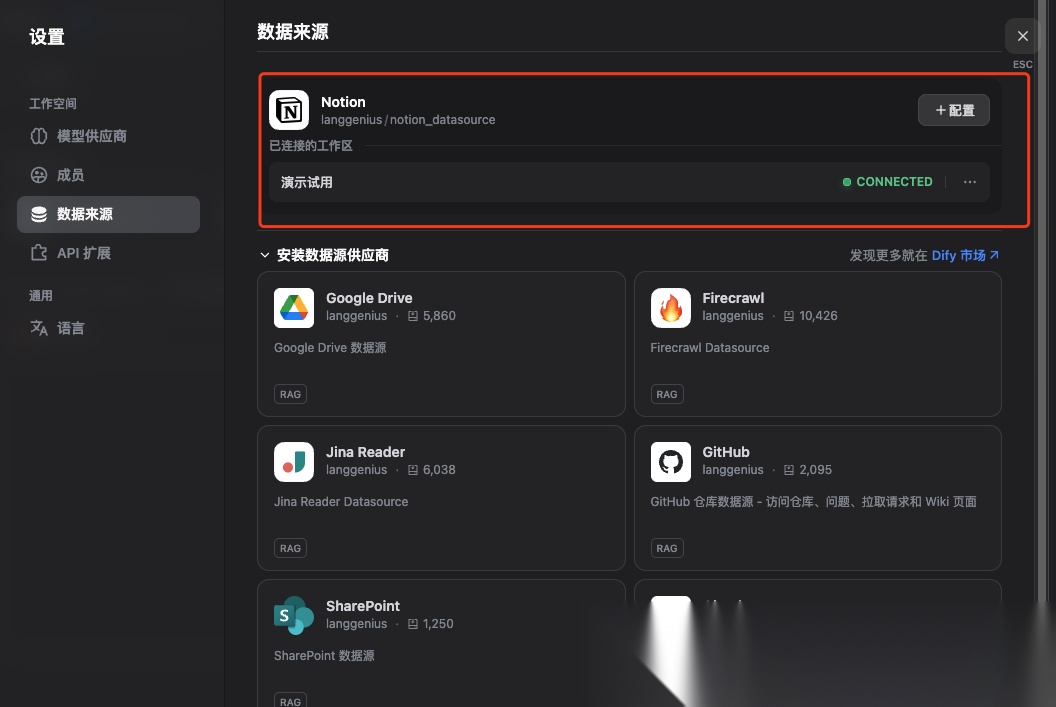Click the GitHub 仓库数据源 description text

click(814, 502)
